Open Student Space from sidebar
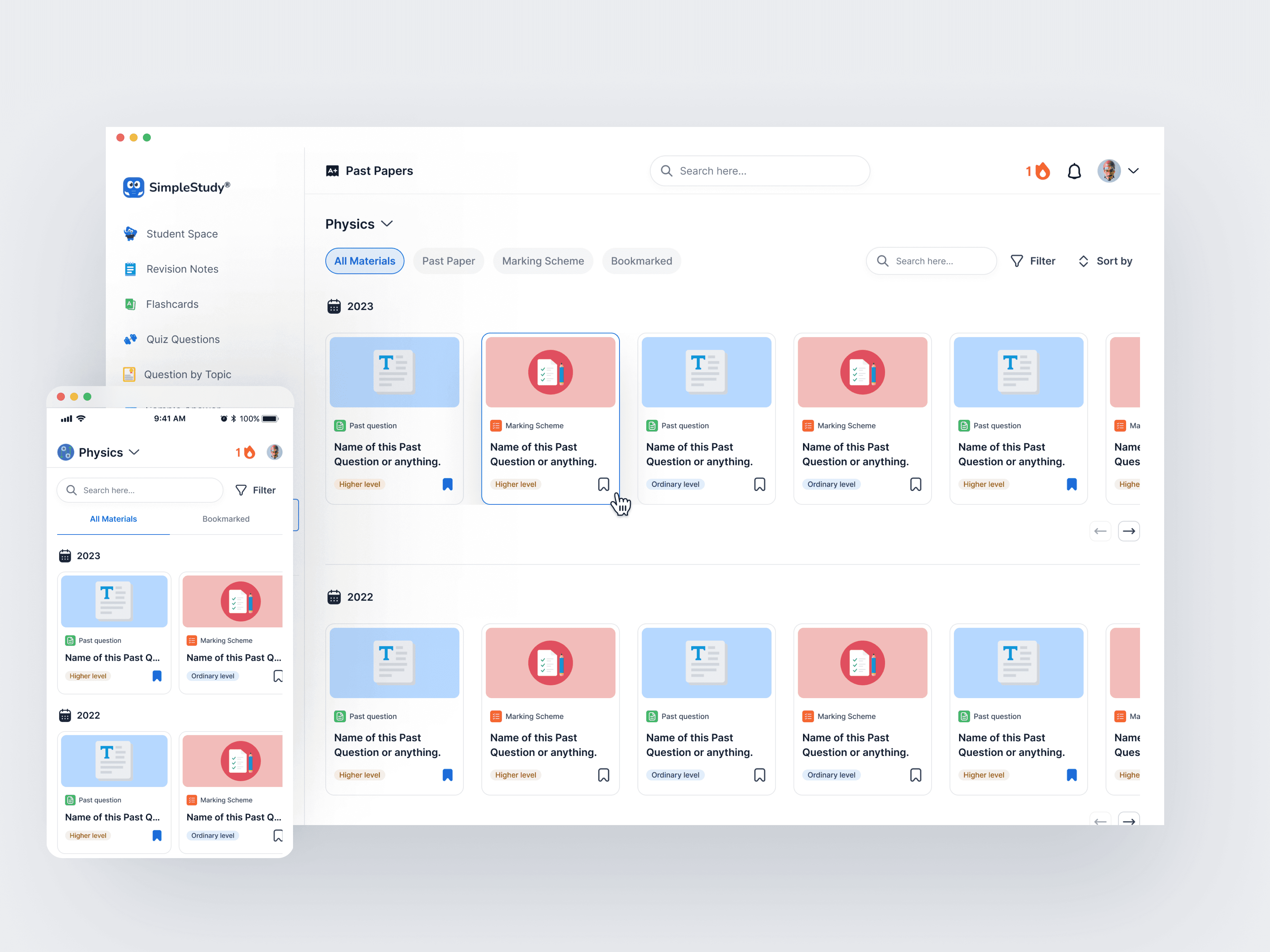The width and height of the screenshot is (1270, 952). point(182,234)
